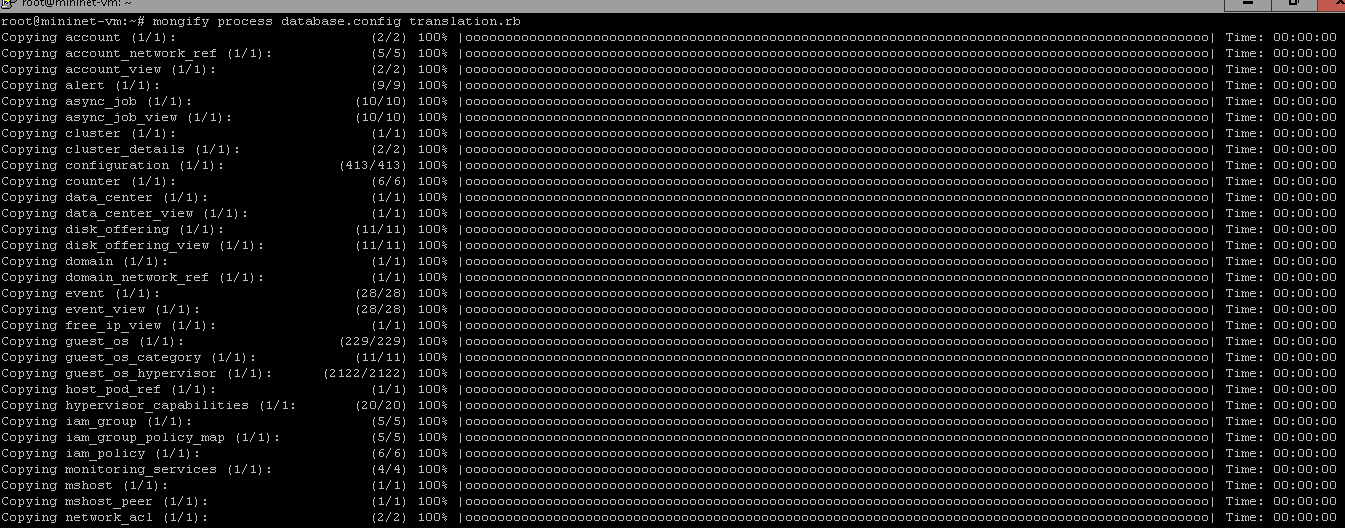
Task: Click the 'Copying free_ip_view' text
Action: 109,325
